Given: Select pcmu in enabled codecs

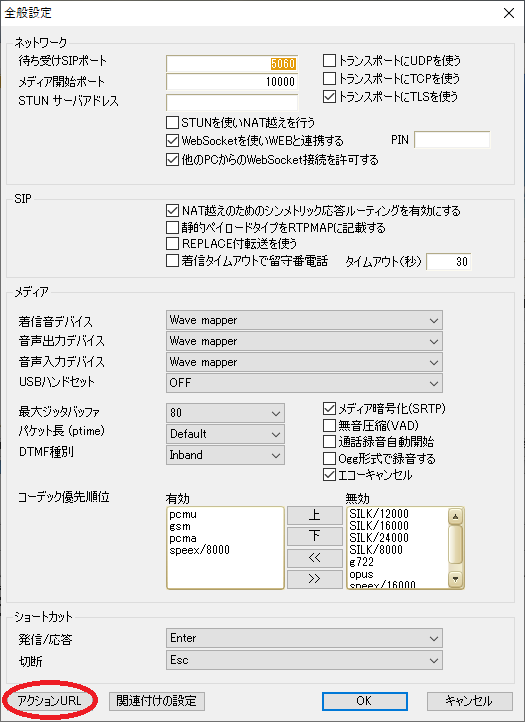Looking at the screenshot, I should pyautogui.click(x=183, y=514).
